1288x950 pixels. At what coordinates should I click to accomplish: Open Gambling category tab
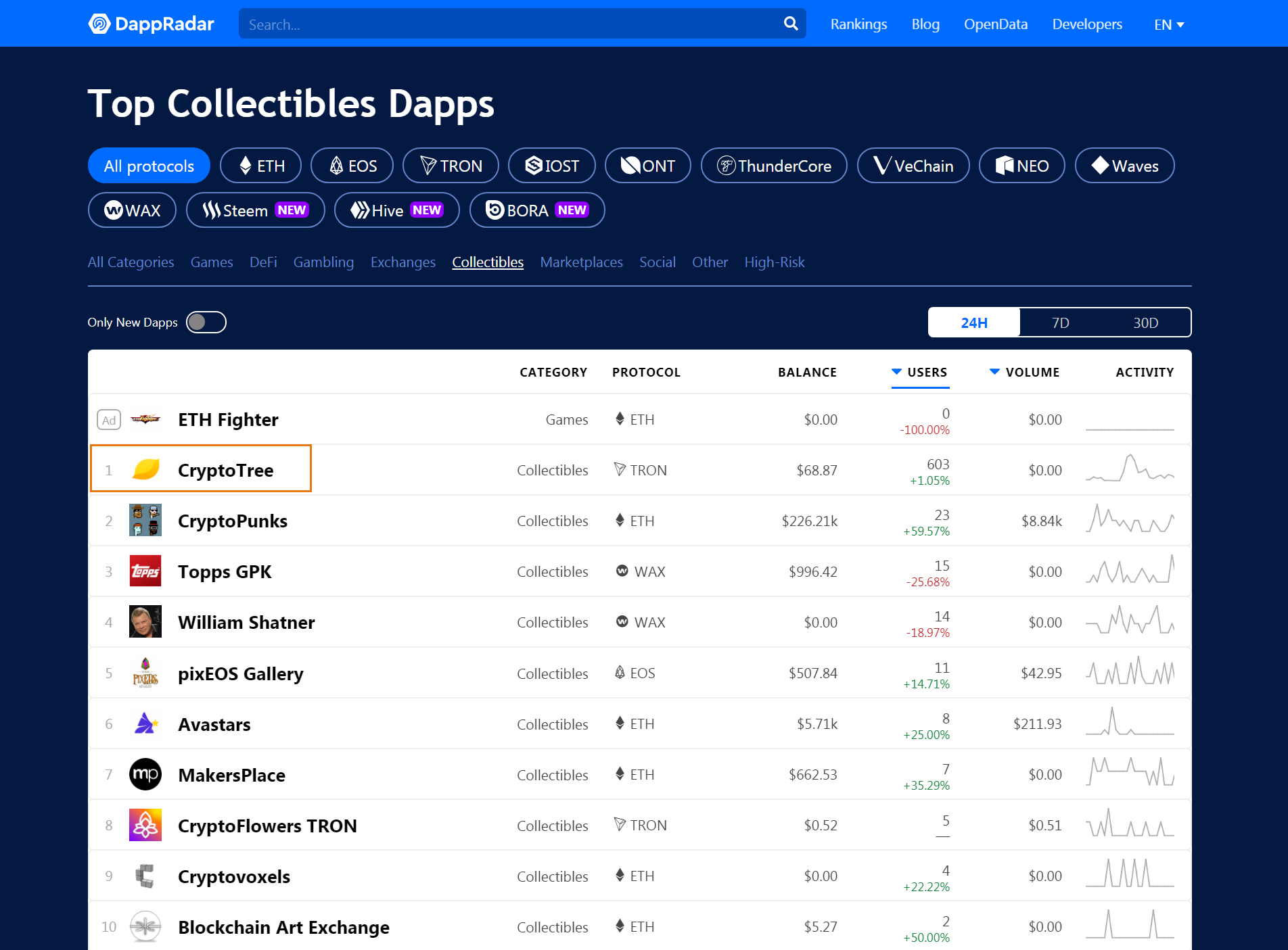pyautogui.click(x=323, y=262)
